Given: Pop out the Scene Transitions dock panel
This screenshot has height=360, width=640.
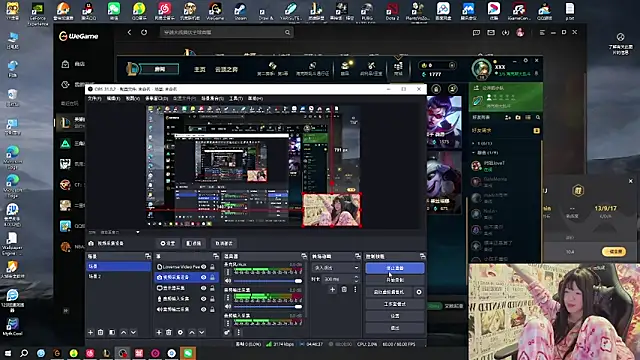Looking at the screenshot, I should pos(358,256).
